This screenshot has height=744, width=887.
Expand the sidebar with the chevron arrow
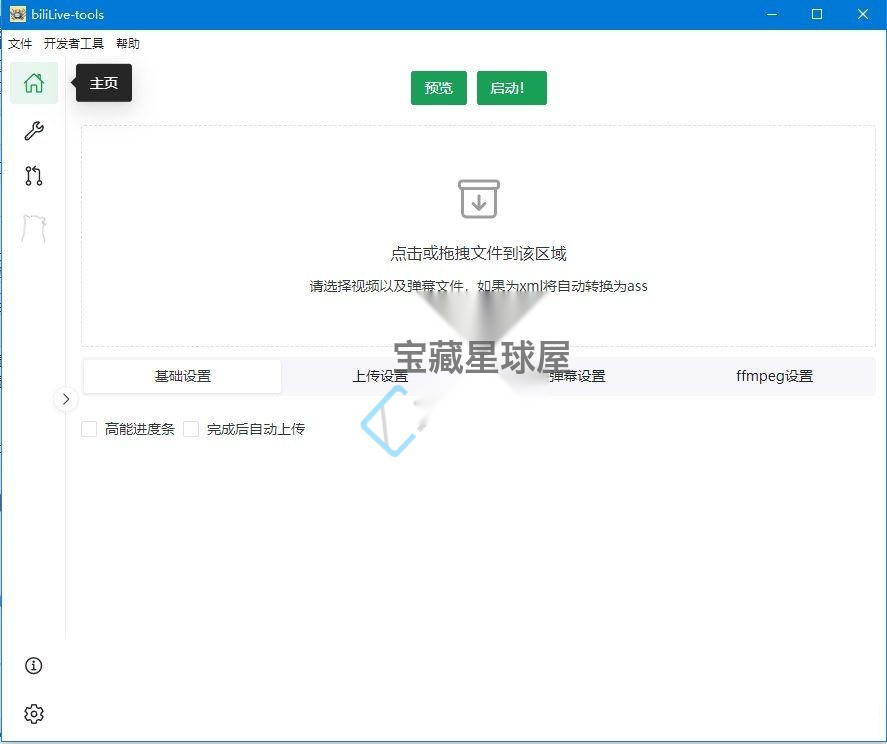[x=66, y=399]
